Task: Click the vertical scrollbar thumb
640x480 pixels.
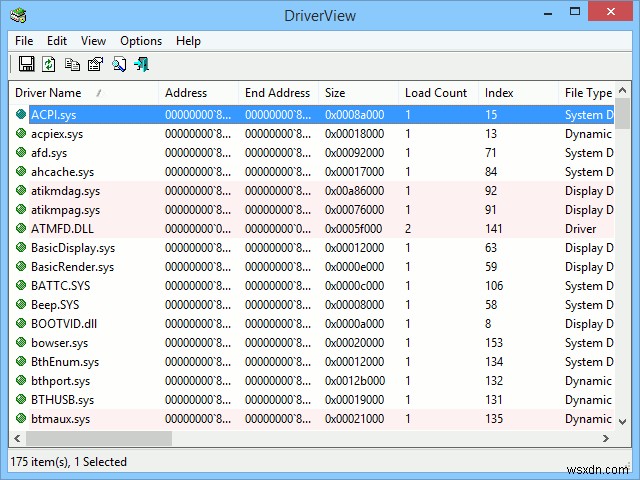Action: [x=622, y=113]
